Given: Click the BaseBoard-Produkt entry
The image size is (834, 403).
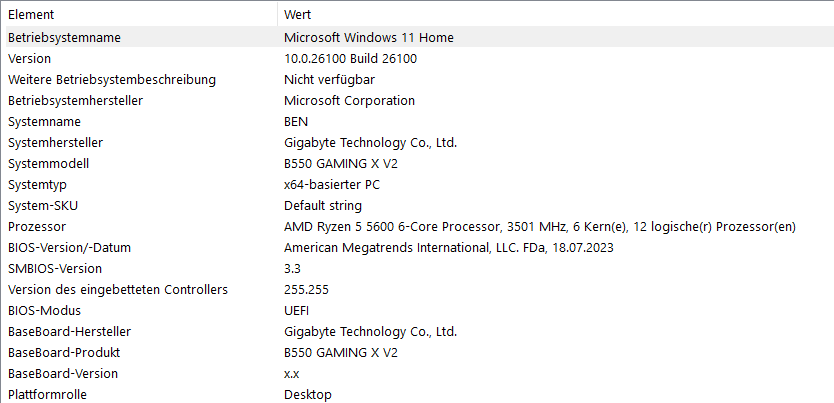Looking at the screenshot, I should [x=63, y=352].
